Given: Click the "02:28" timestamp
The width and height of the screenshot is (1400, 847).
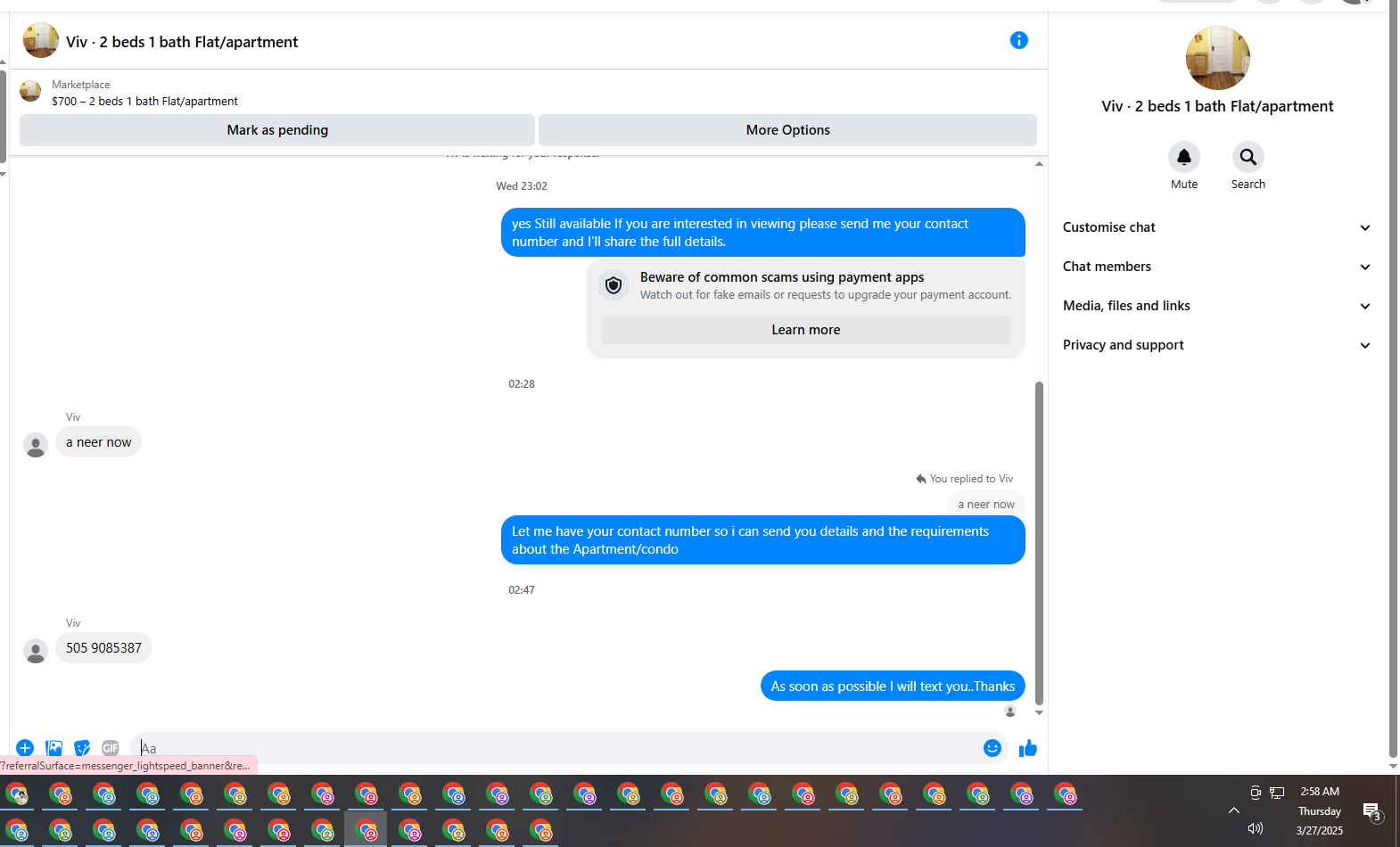Looking at the screenshot, I should [x=522, y=384].
